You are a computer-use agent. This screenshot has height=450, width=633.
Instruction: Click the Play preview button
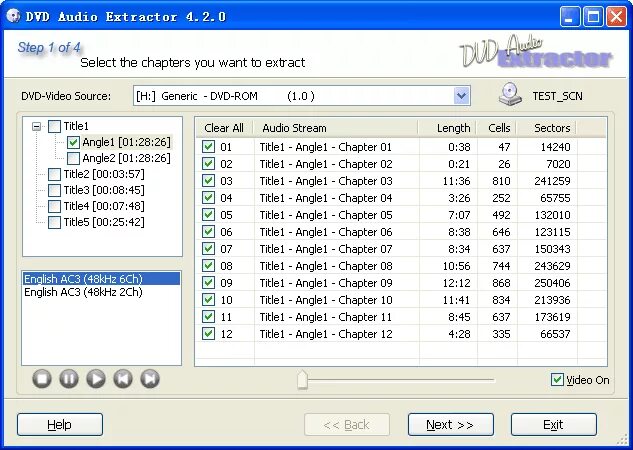pos(96,379)
